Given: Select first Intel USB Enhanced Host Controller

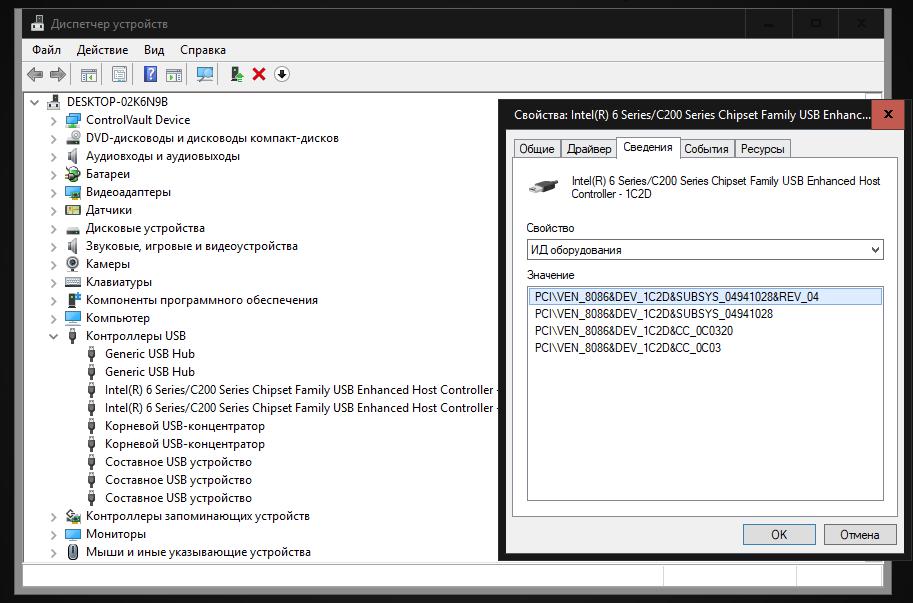Looking at the screenshot, I should [x=301, y=390].
